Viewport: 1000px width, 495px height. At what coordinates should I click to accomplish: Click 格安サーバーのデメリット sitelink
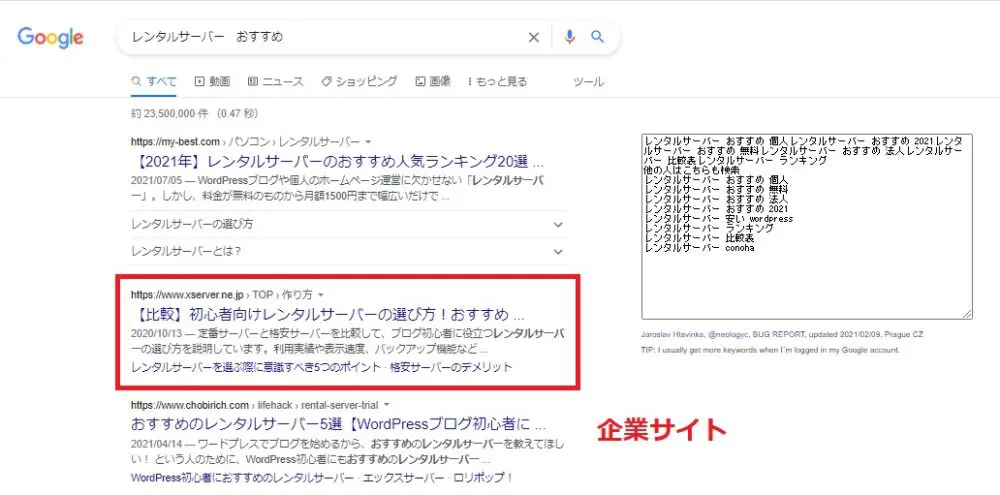451,367
